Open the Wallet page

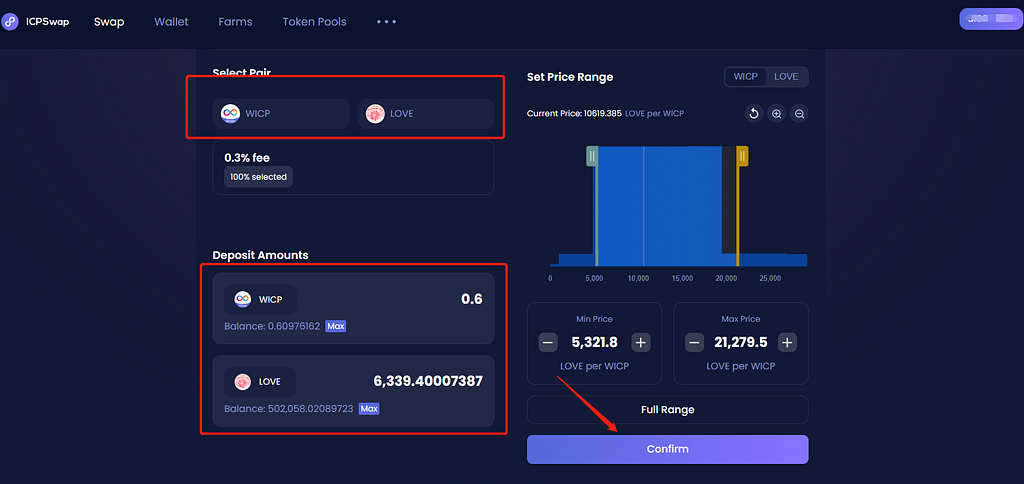coord(171,22)
